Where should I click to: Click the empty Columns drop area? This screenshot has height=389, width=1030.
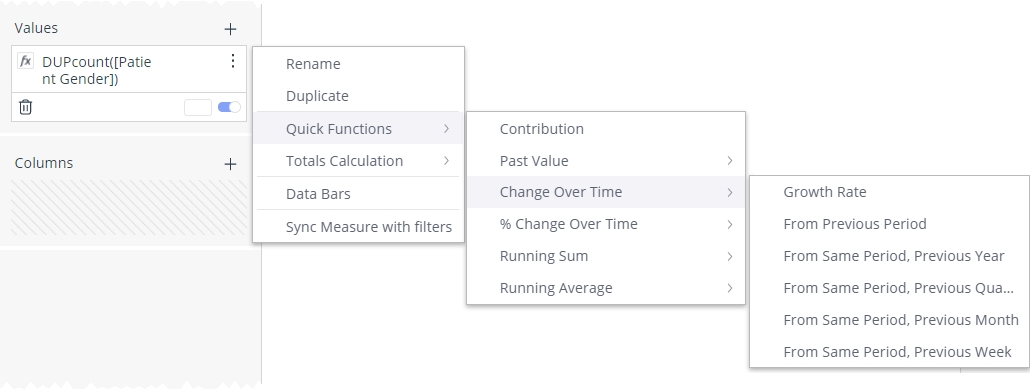tap(129, 208)
